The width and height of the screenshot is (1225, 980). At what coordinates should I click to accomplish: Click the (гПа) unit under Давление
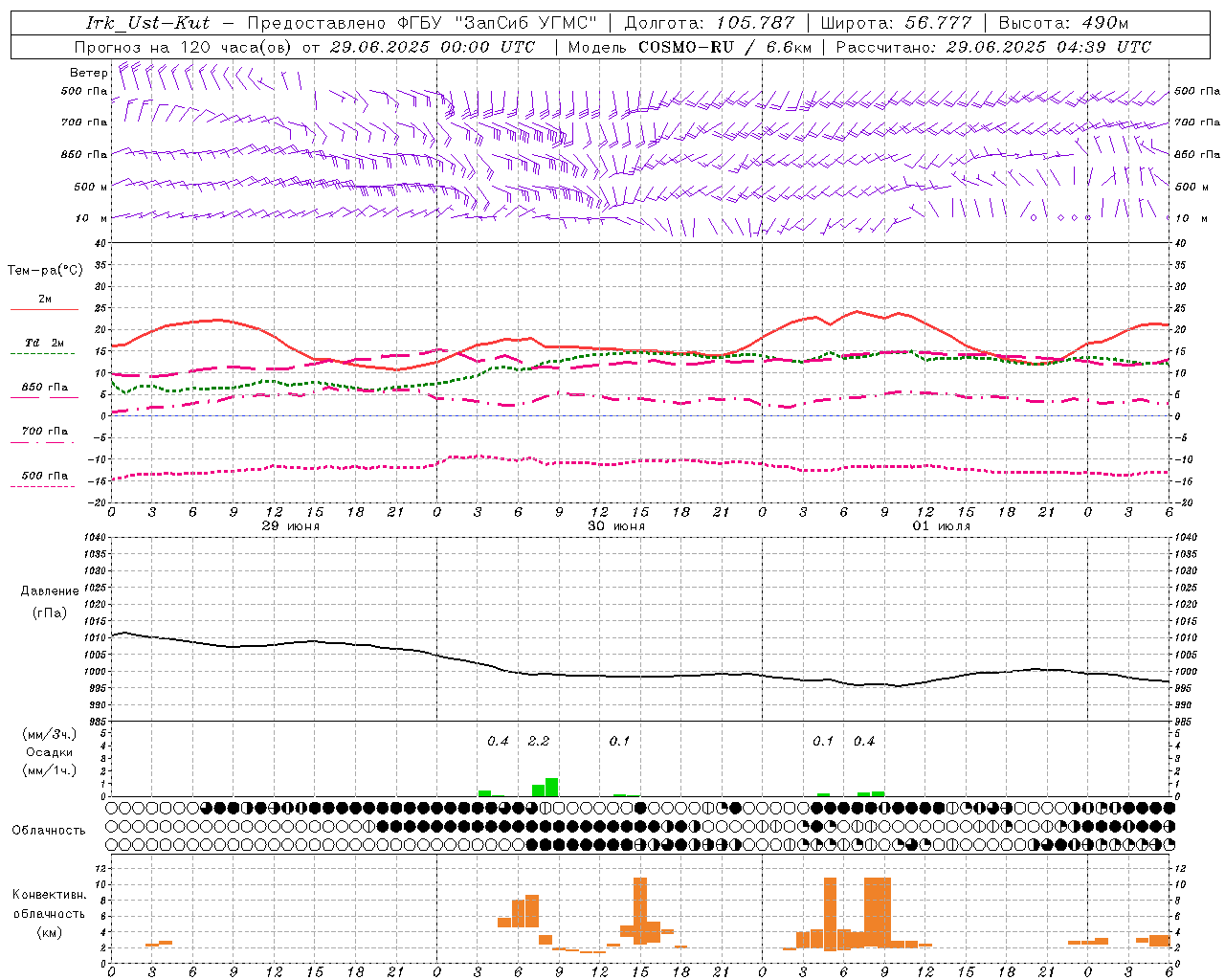50,613
